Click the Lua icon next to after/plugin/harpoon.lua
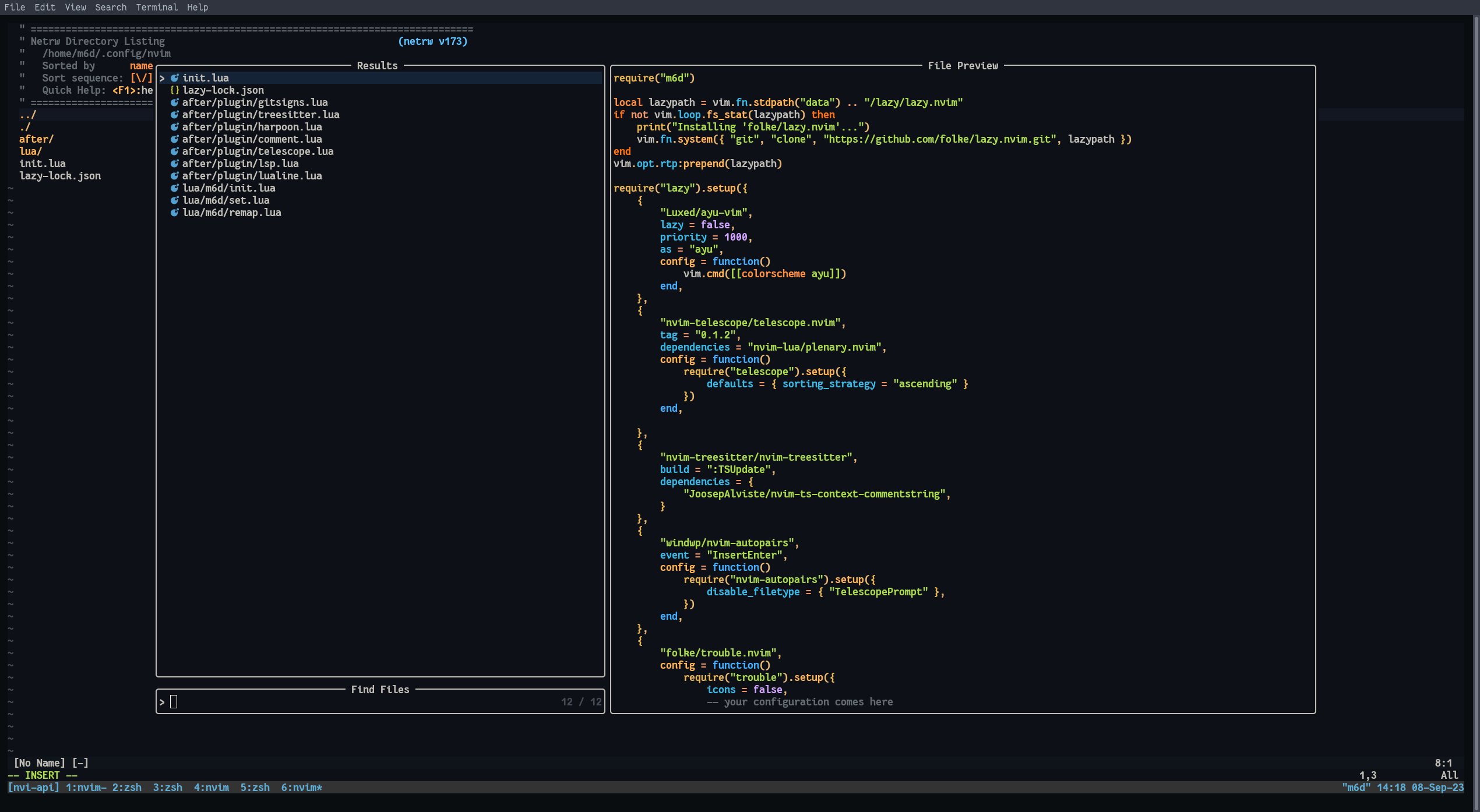 pyautogui.click(x=175, y=126)
